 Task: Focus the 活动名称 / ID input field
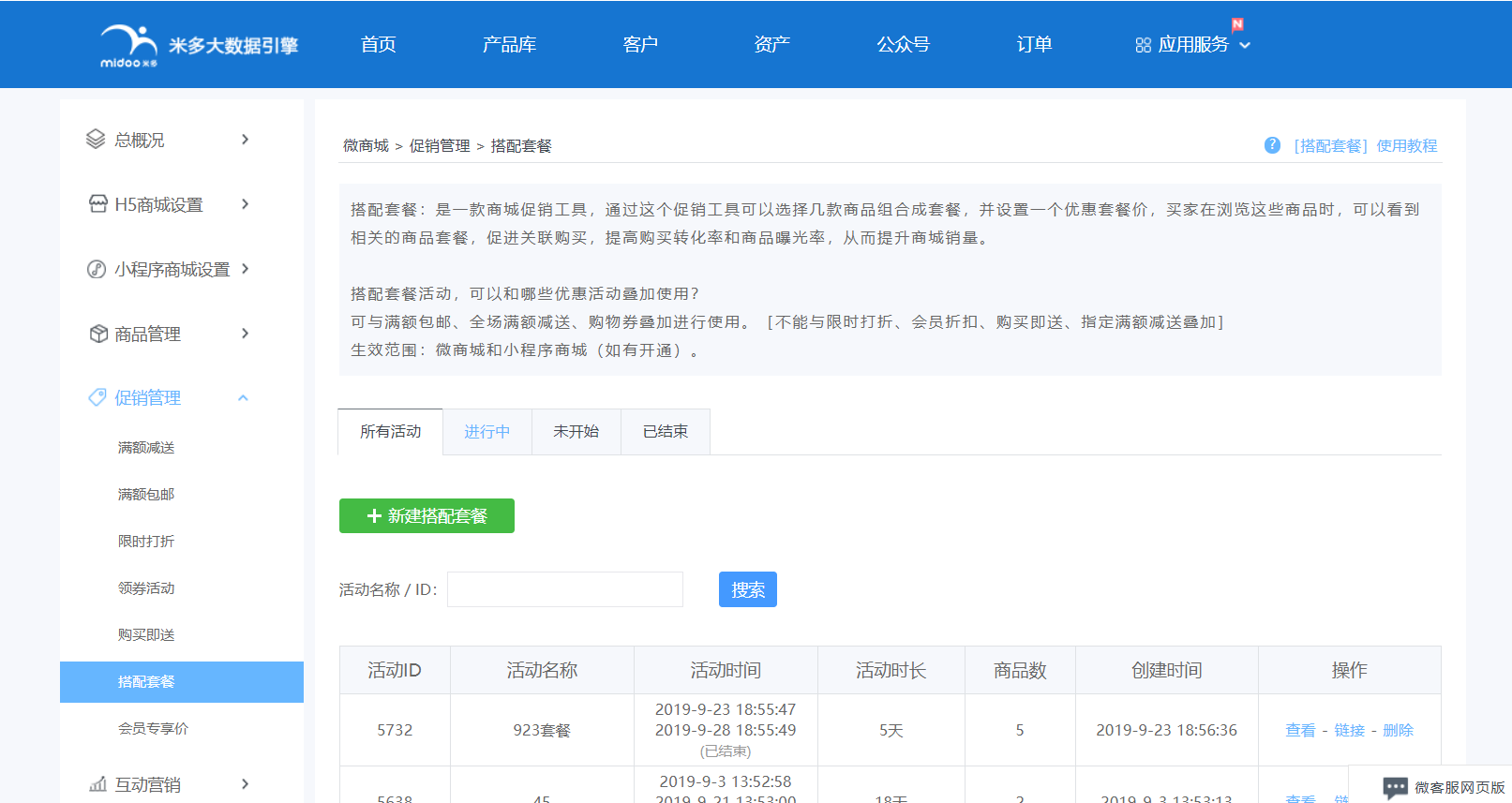[565, 589]
